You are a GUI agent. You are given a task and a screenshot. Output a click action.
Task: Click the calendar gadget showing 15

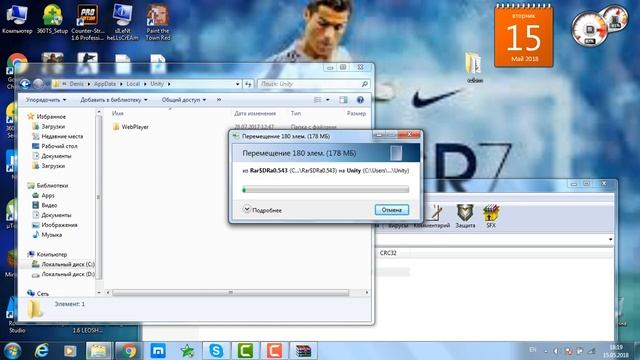coord(524,36)
